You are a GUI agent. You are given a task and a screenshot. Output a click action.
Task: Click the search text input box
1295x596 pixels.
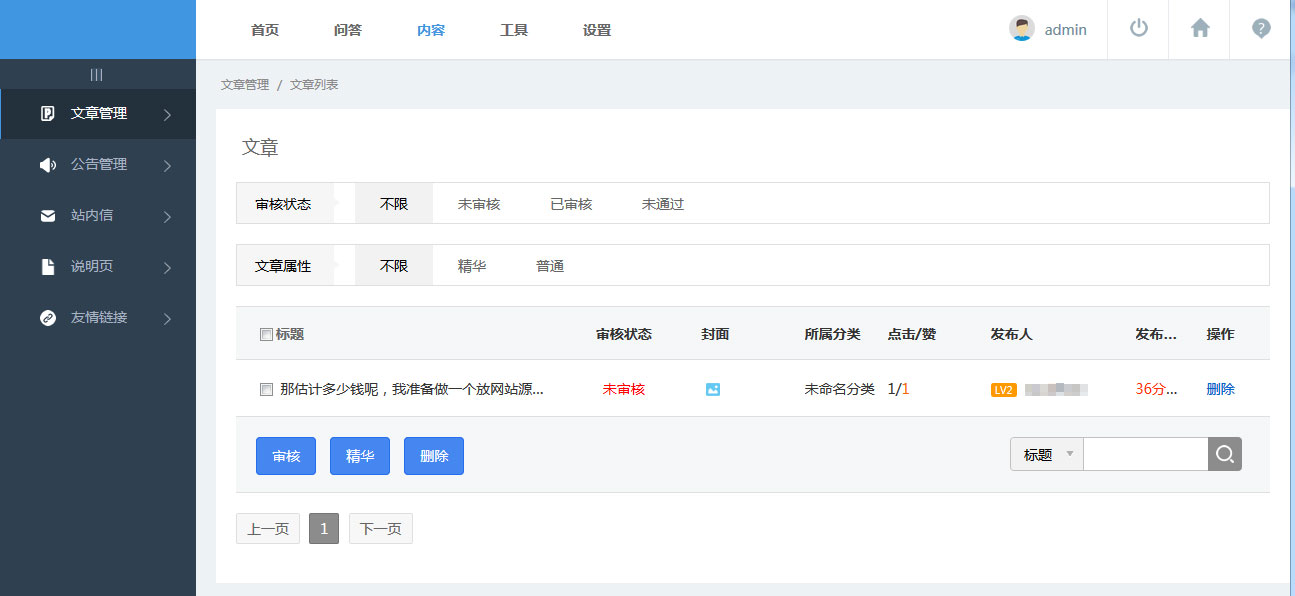pos(1145,454)
